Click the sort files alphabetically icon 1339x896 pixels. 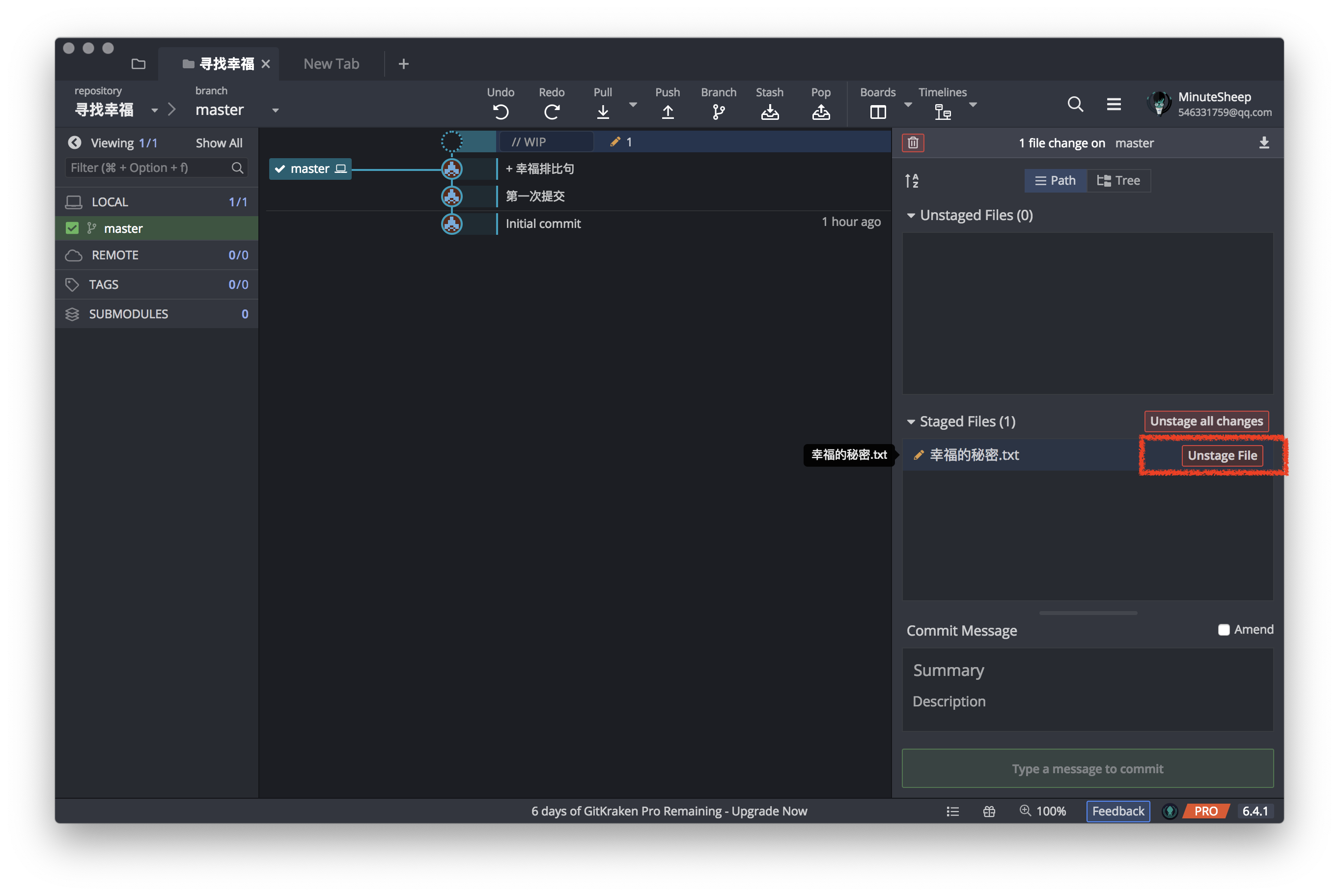[x=912, y=181]
